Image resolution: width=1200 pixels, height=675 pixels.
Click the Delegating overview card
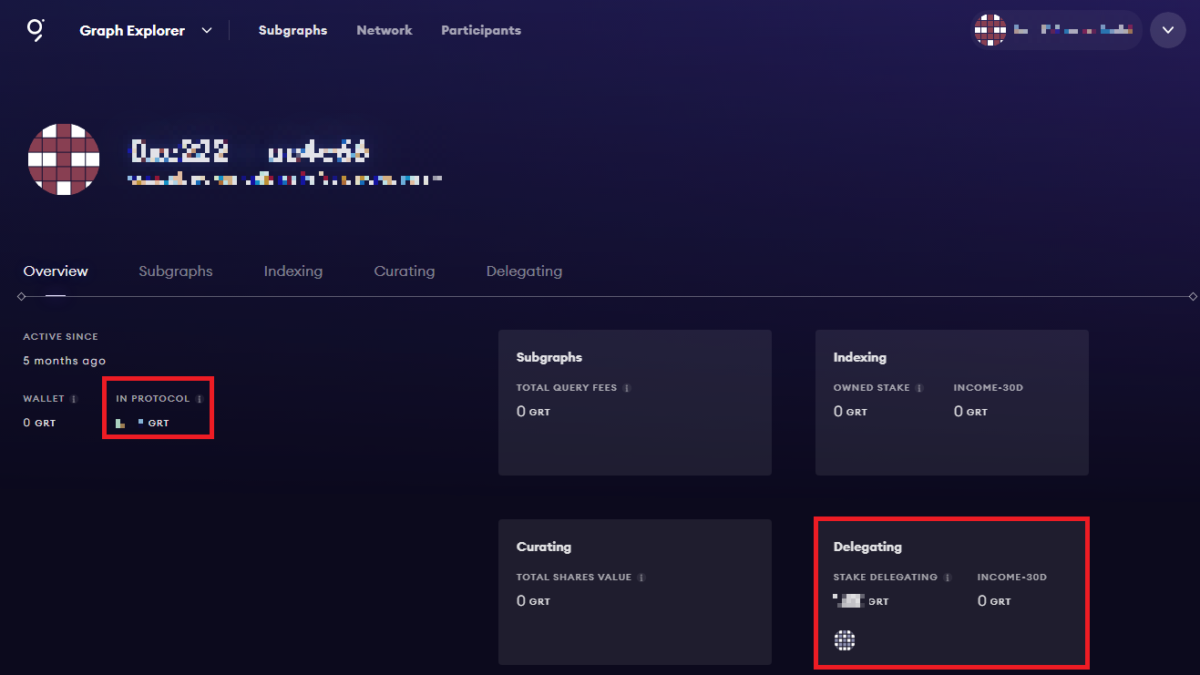[951, 592]
